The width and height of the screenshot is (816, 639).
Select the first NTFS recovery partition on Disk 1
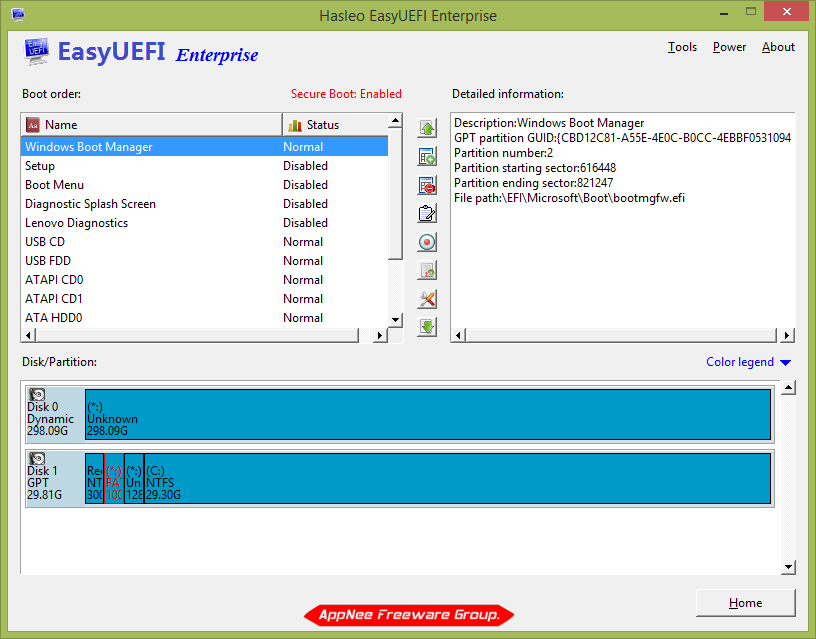tap(94, 479)
